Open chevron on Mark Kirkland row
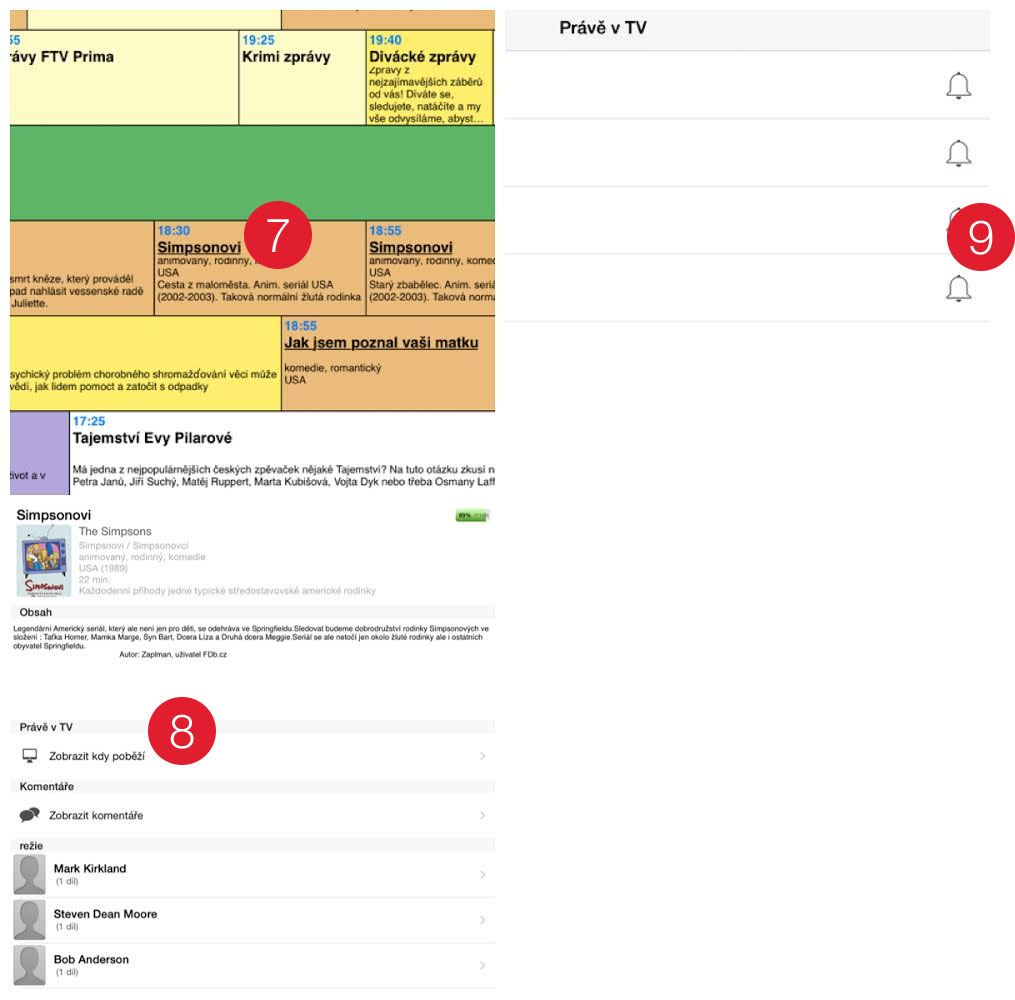Image resolution: width=1015 pixels, height=1000 pixels. point(482,875)
